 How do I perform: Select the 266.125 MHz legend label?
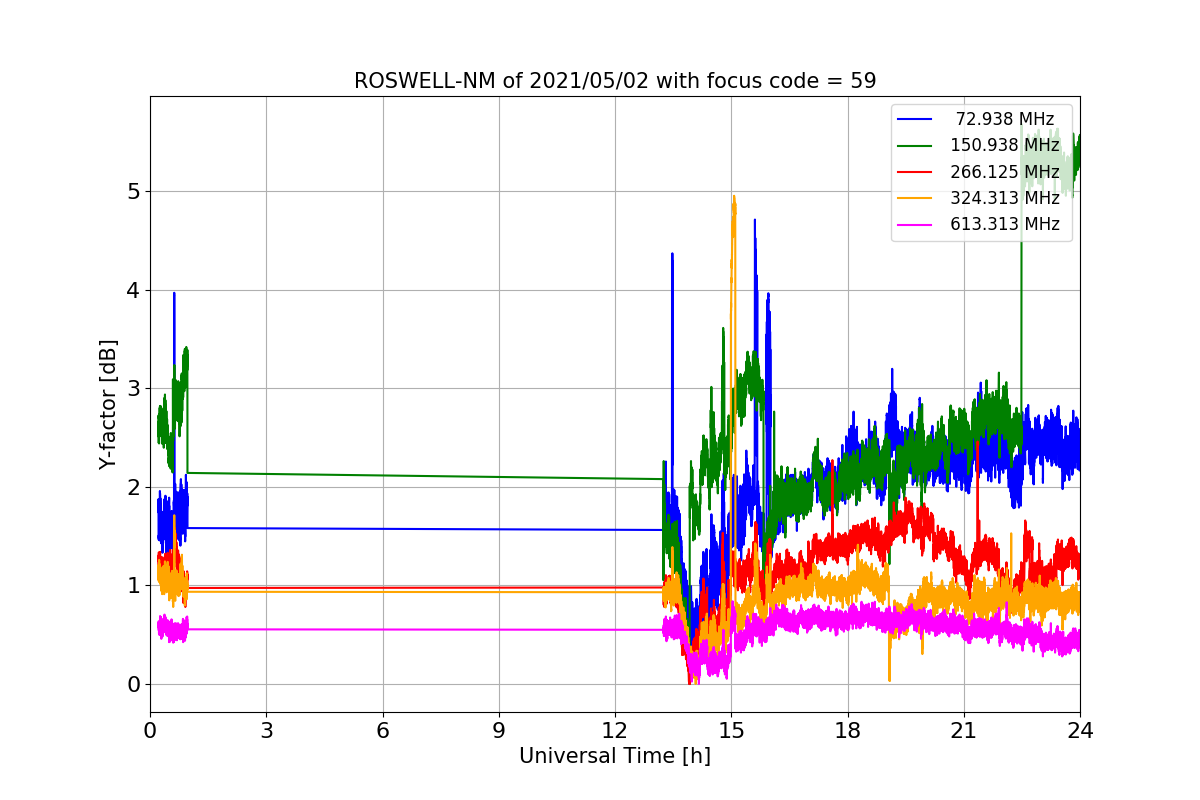1005,172
